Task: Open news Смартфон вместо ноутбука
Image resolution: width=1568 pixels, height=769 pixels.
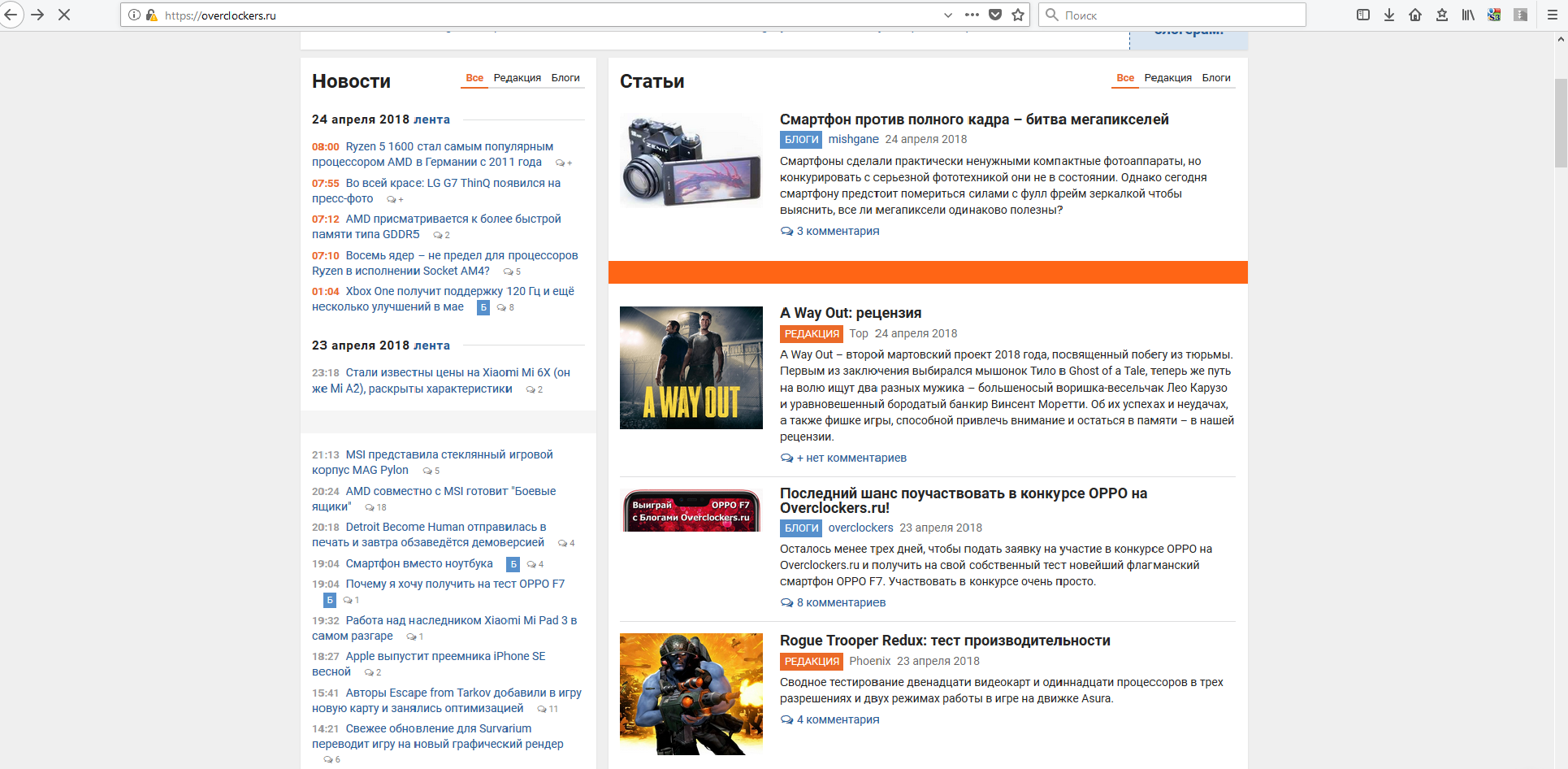Action: 419,563
